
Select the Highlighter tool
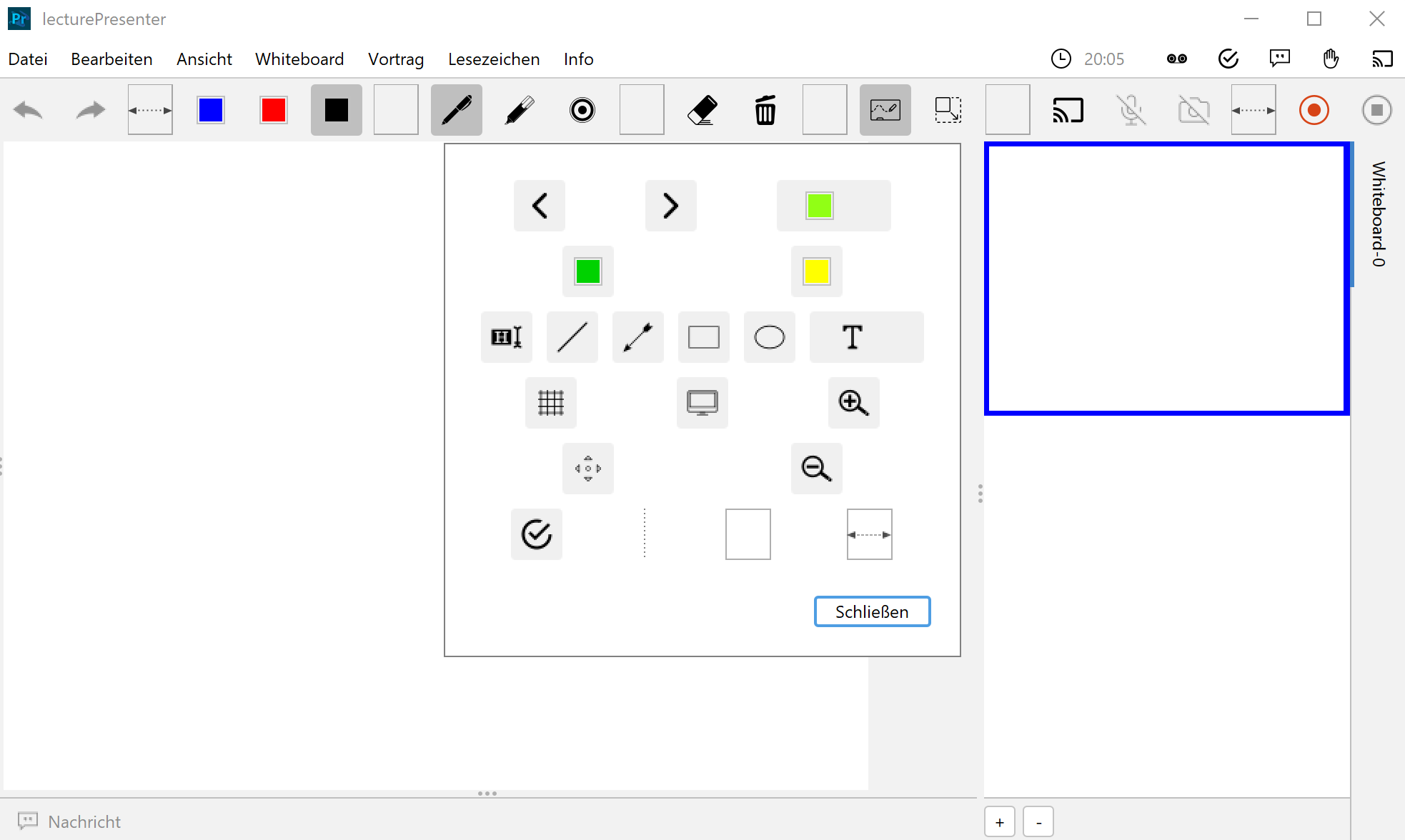click(x=519, y=110)
